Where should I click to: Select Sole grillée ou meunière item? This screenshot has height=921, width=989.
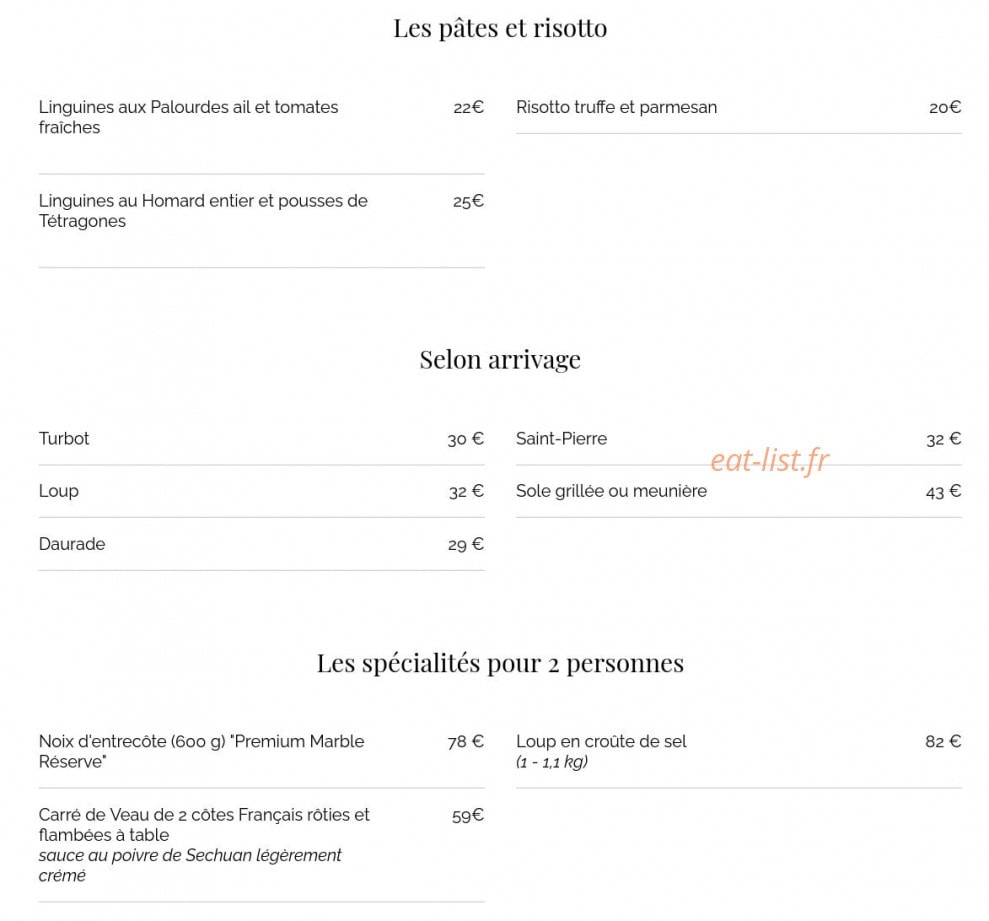[611, 491]
